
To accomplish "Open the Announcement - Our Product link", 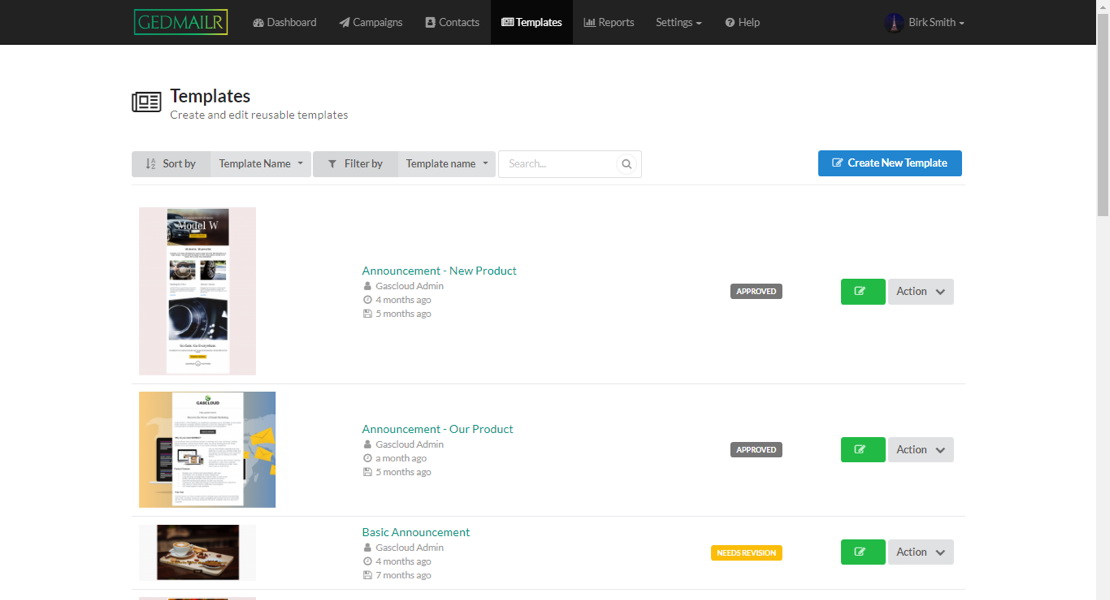I will tap(437, 429).
